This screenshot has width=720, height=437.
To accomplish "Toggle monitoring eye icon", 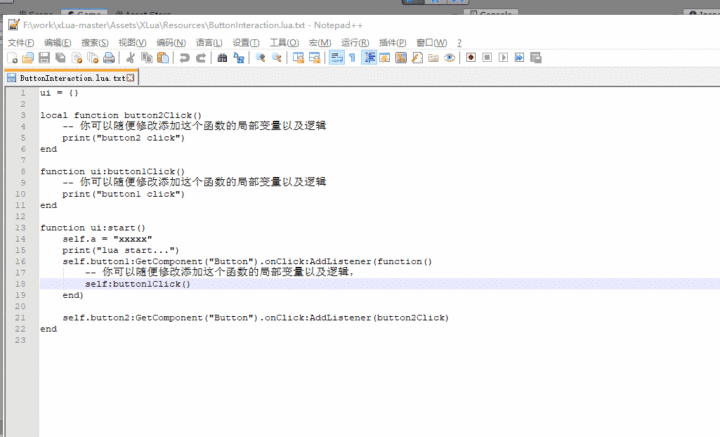I will (450, 58).
